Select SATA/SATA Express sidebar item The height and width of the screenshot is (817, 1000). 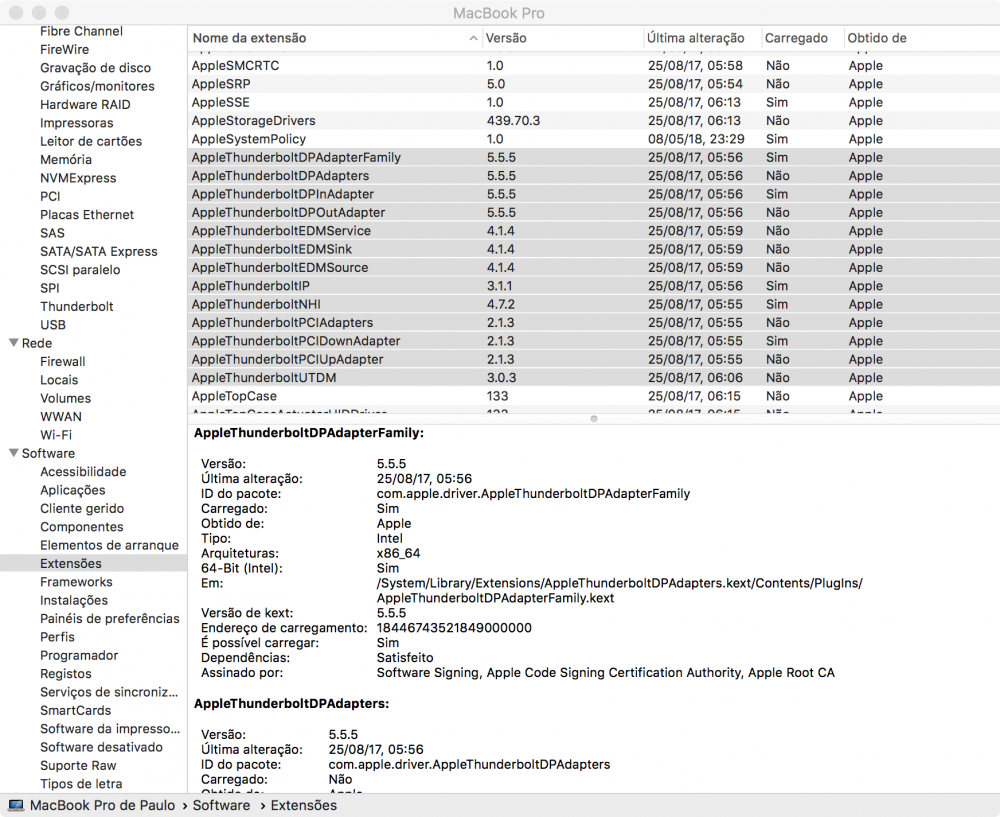click(99, 252)
